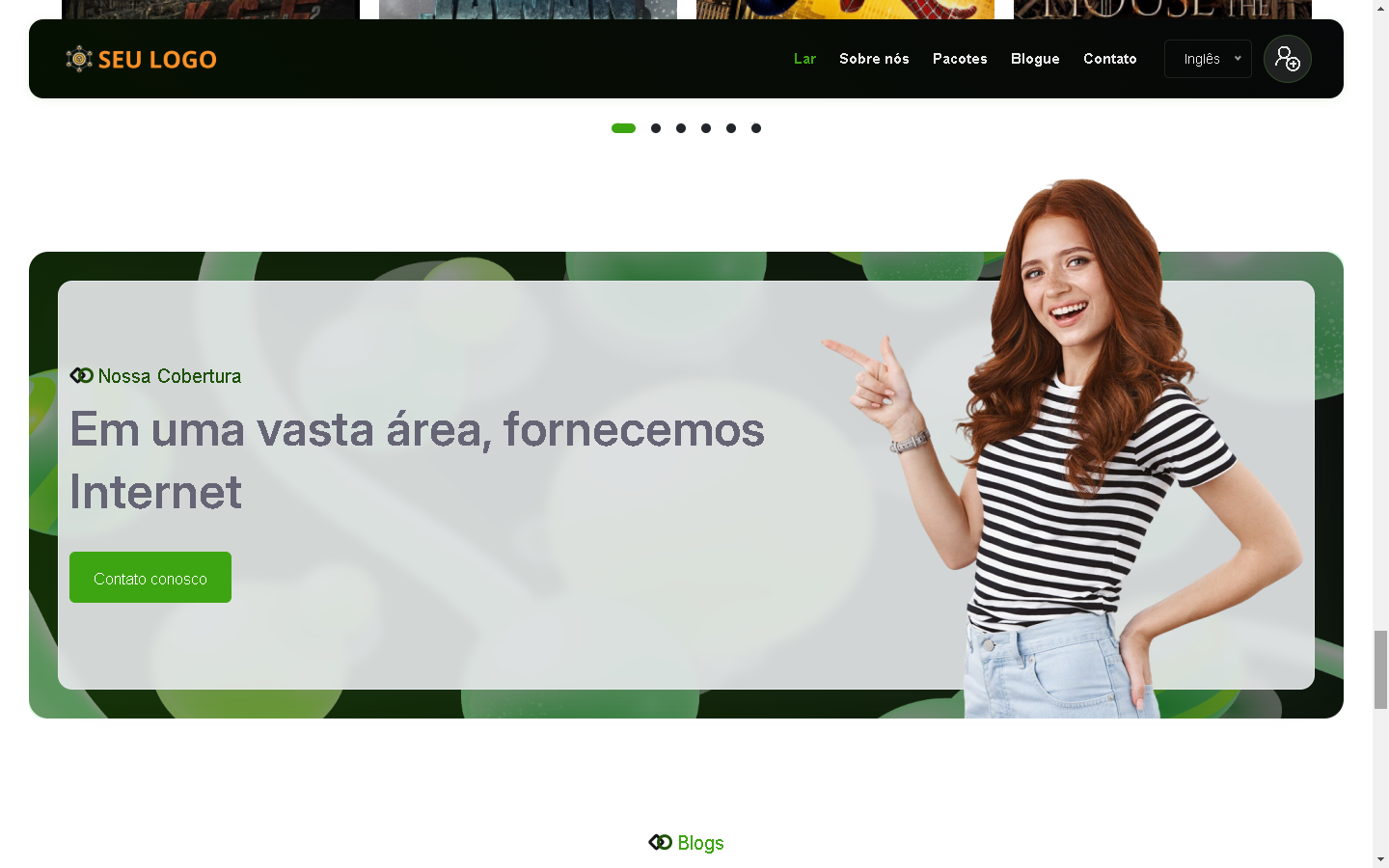Viewport: 1389px width, 868px height.
Task: Select the fourth carousel slide dot
Action: [x=706, y=128]
